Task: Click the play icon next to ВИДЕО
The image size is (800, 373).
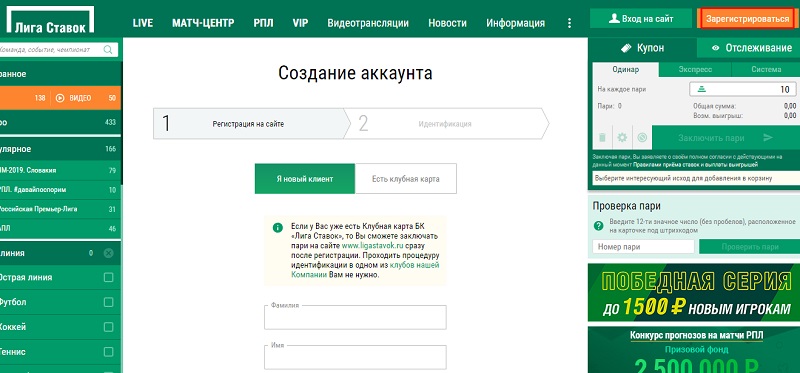Action: coord(60,98)
